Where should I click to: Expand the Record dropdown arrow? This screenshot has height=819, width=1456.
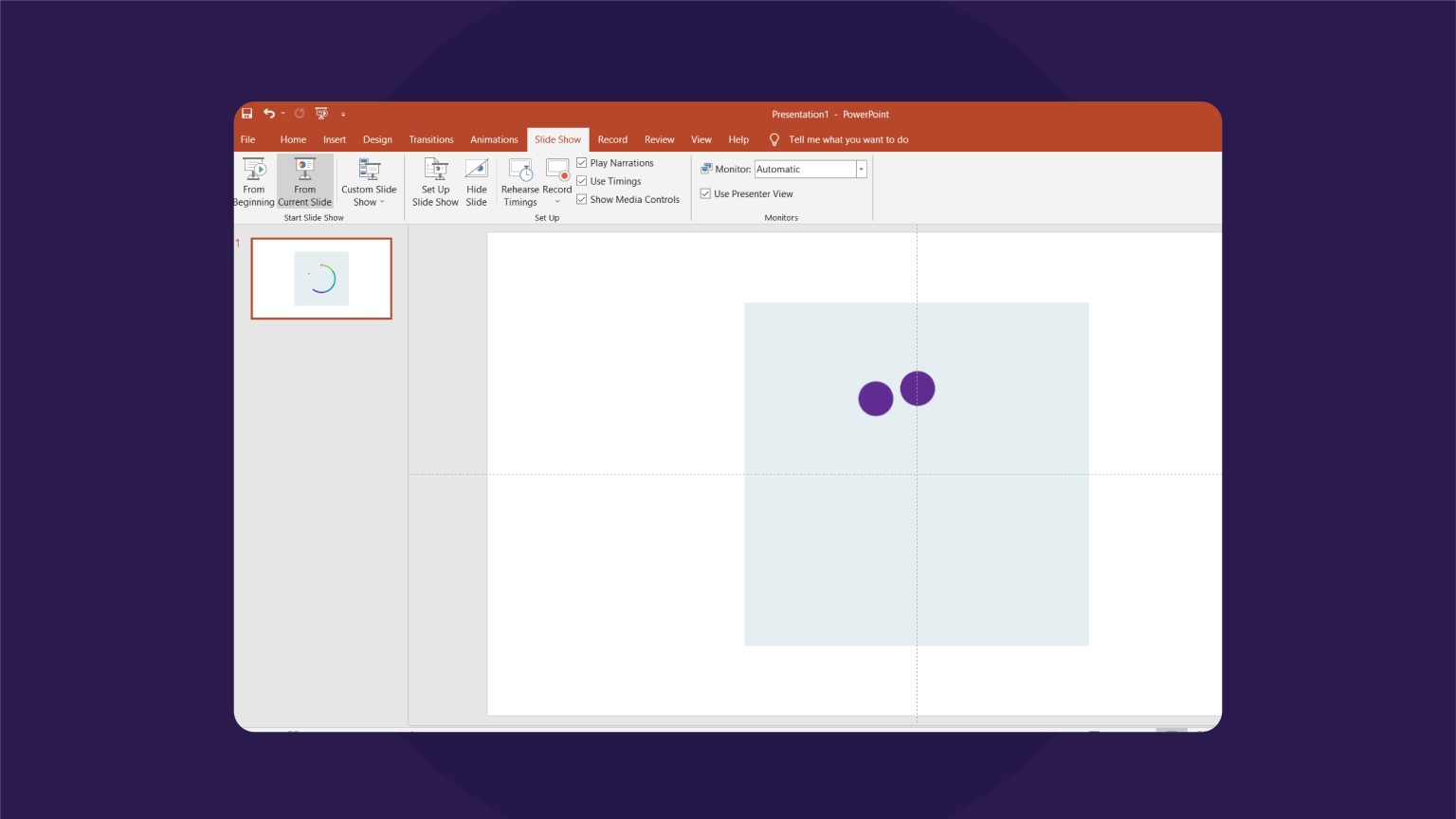(x=556, y=199)
